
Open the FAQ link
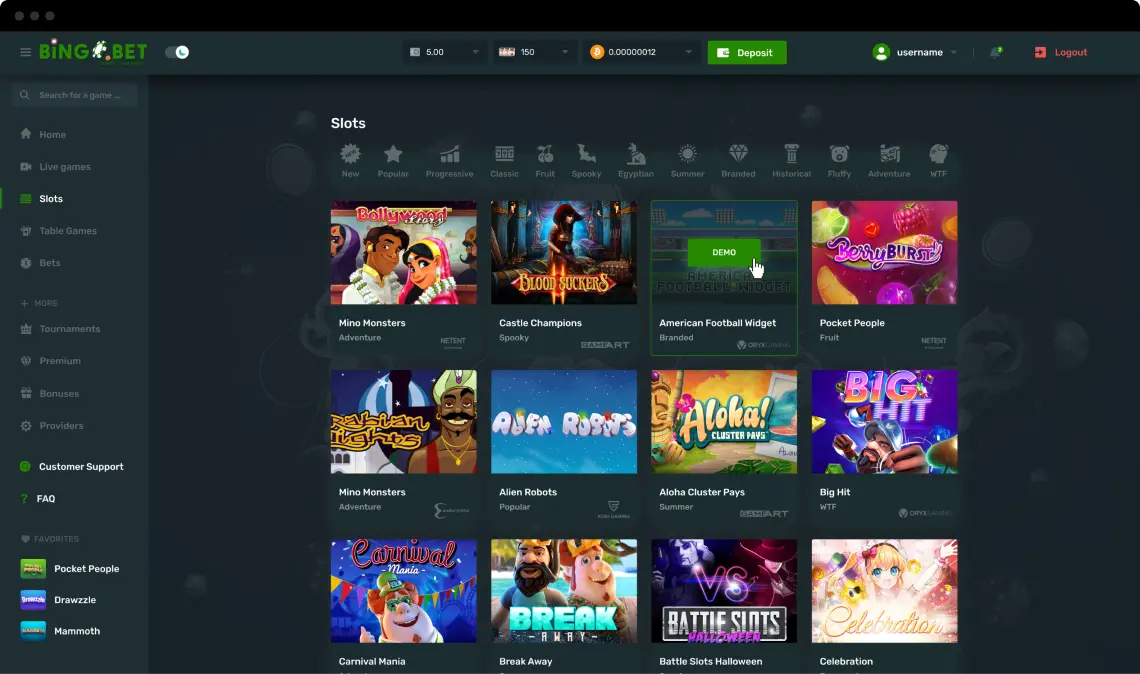pos(38,499)
